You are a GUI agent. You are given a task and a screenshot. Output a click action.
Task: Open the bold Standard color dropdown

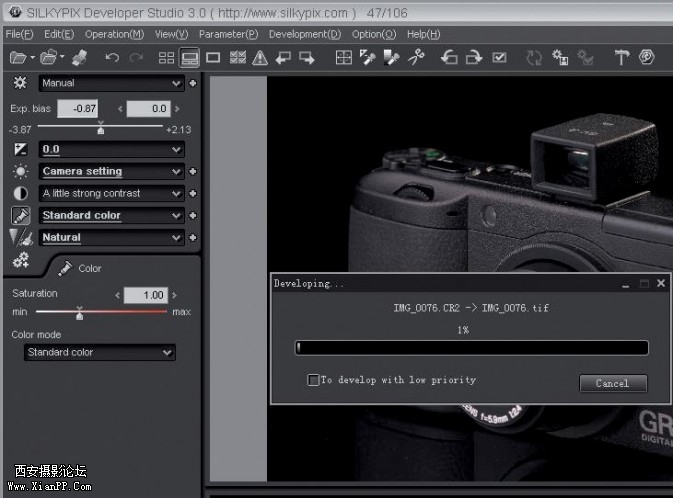coord(112,216)
